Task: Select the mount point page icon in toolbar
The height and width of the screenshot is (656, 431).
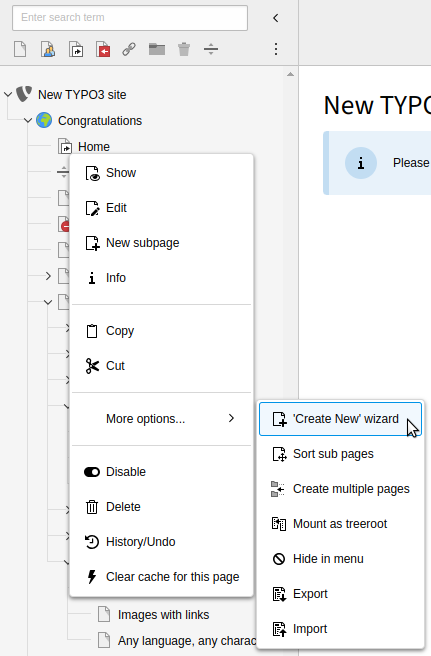Action: point(103,49)
